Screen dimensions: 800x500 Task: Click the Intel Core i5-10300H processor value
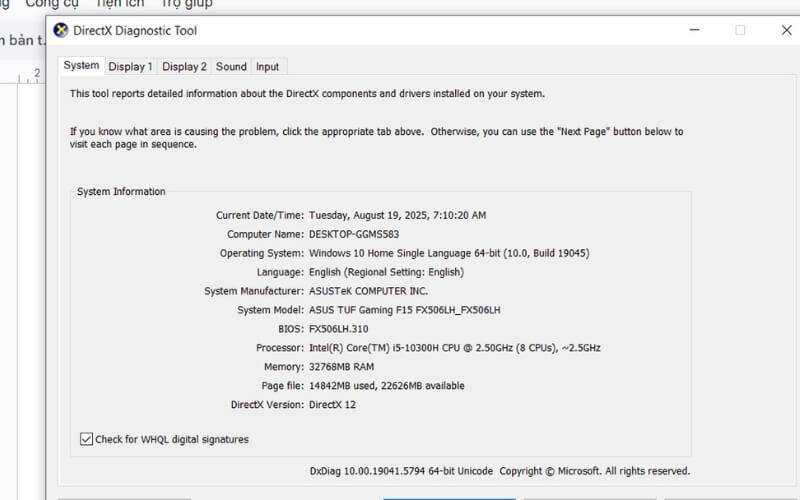pos(454,348)
